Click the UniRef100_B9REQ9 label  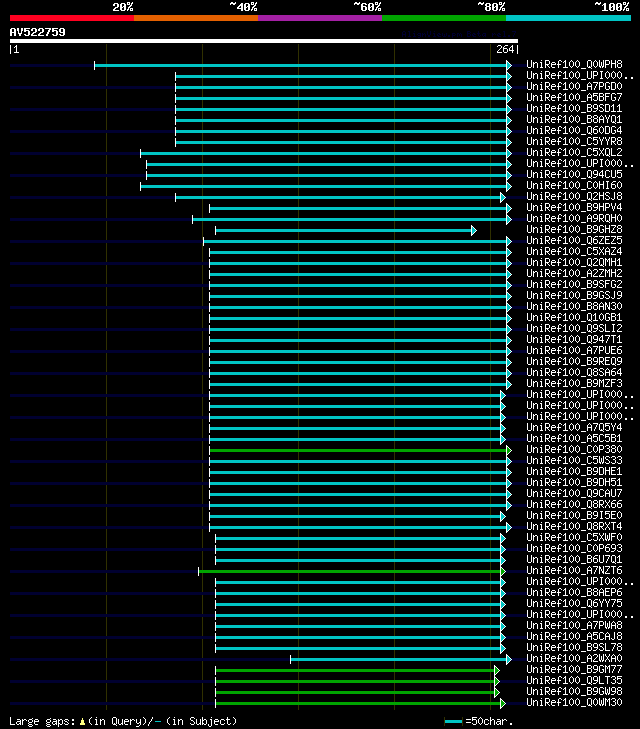(574, 361)
